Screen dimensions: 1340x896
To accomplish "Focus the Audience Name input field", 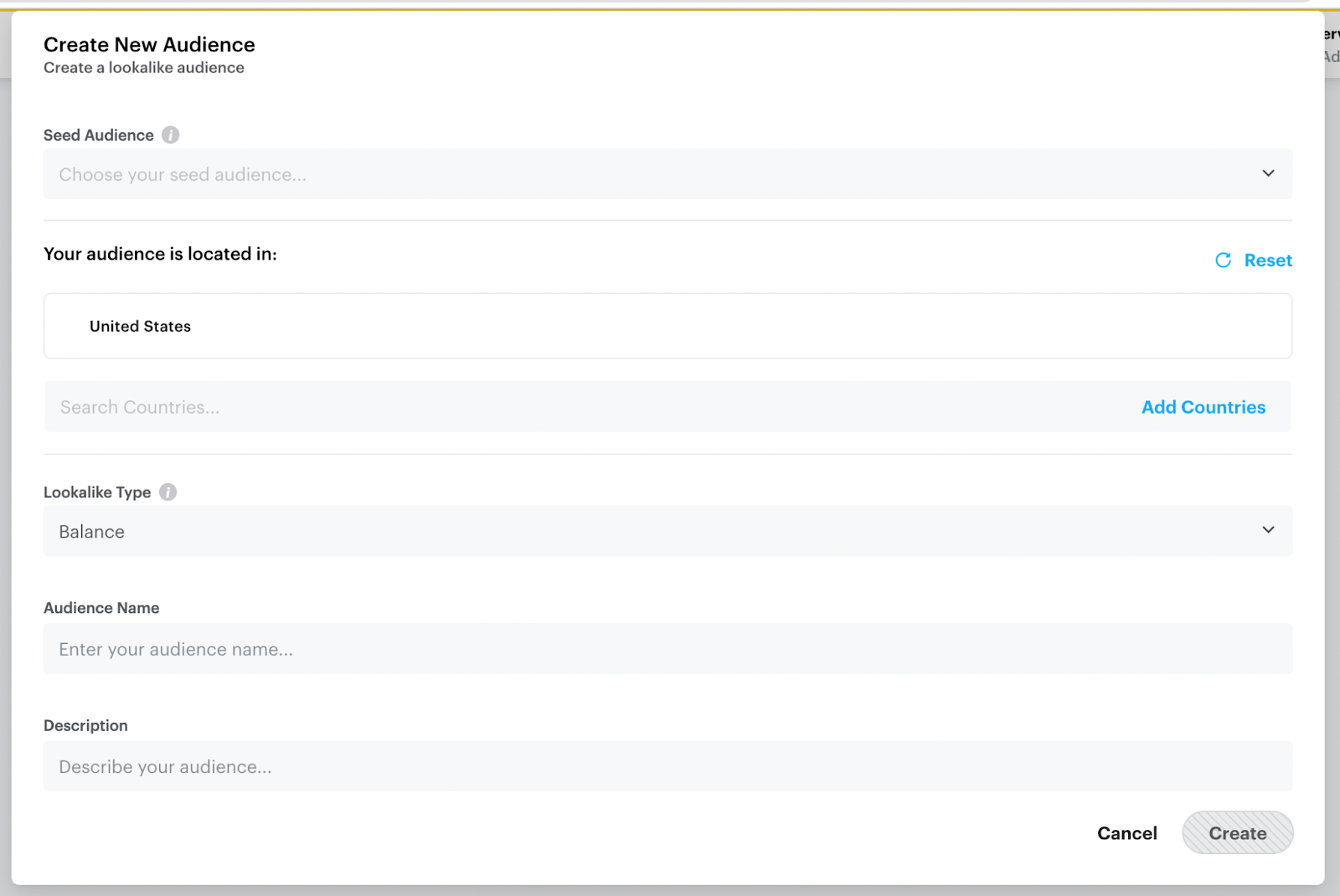I will pyautogui.click(x=667, y=649).
